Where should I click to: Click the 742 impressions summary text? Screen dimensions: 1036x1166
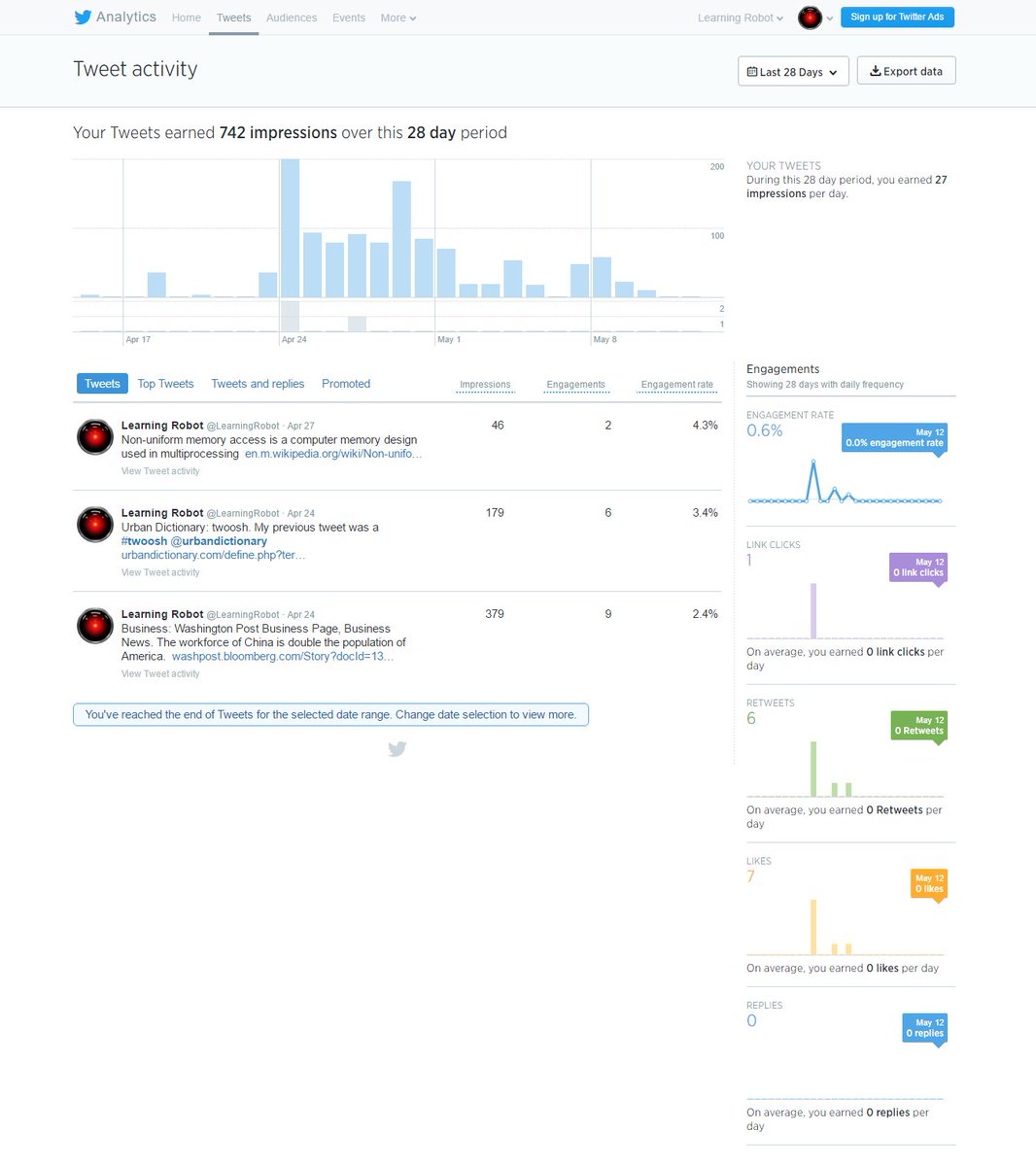pos(278,133)
